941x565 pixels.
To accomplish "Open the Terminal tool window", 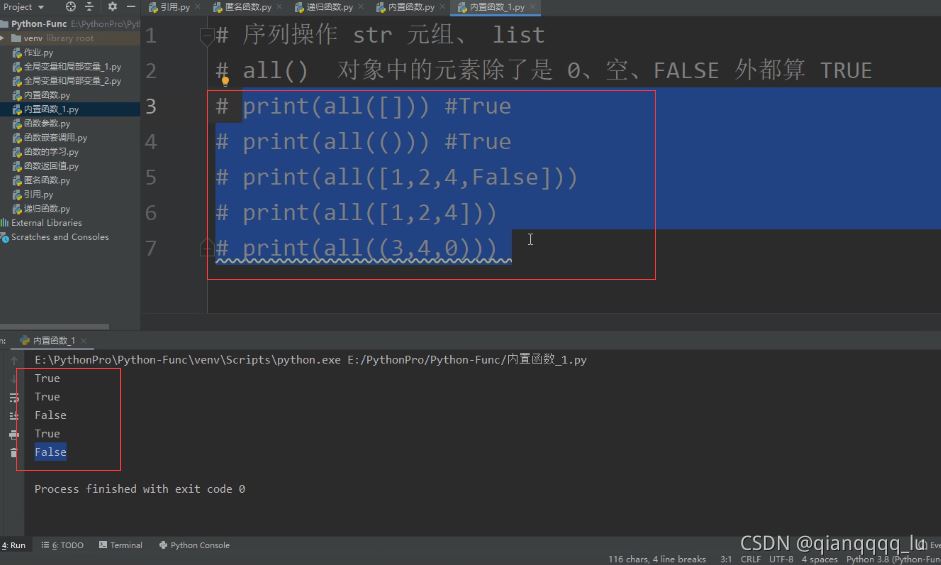I will click(x=121, y=545).
